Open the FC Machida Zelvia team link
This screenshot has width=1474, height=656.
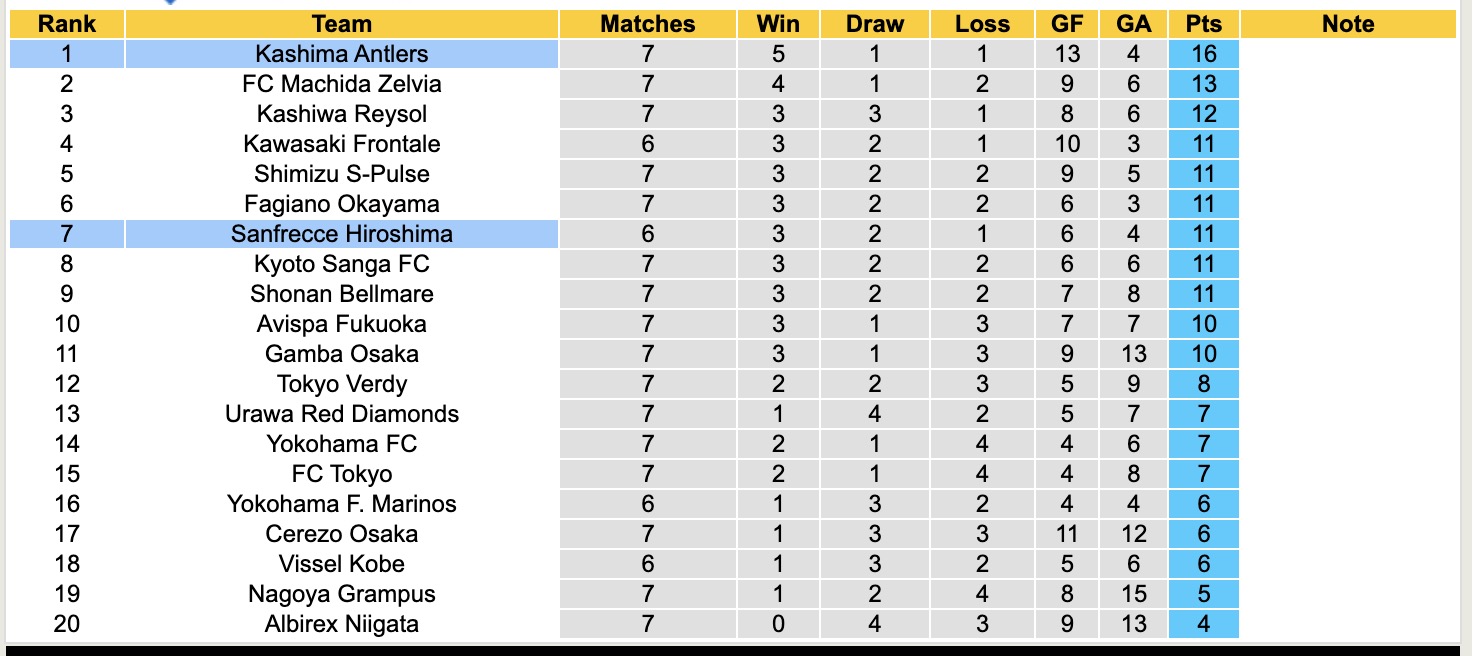coord(341,84)
